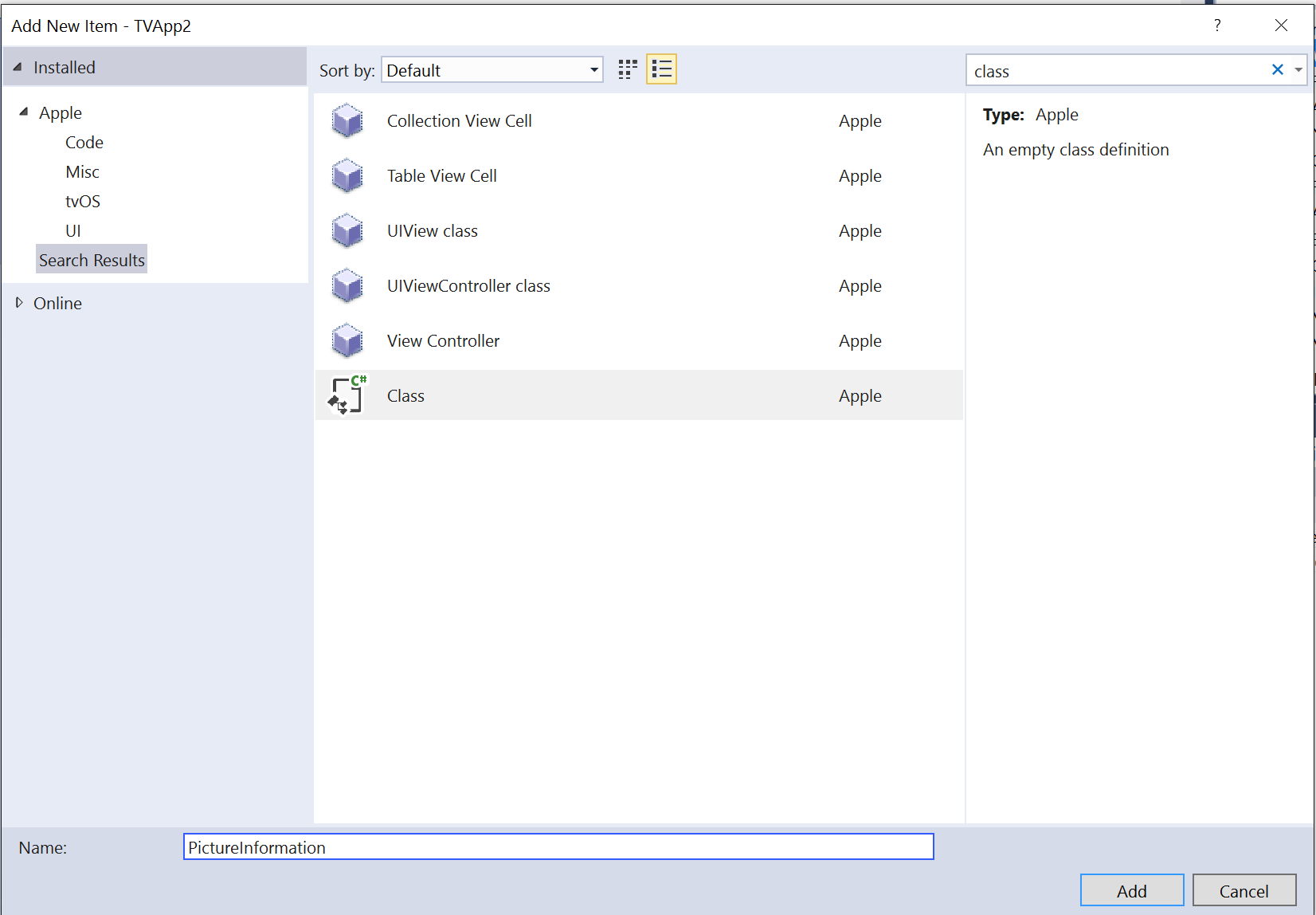Viewport: 1316px width, 915px height.
Task: Select the UIView class template icon
Action: click(x=347, y=230)
